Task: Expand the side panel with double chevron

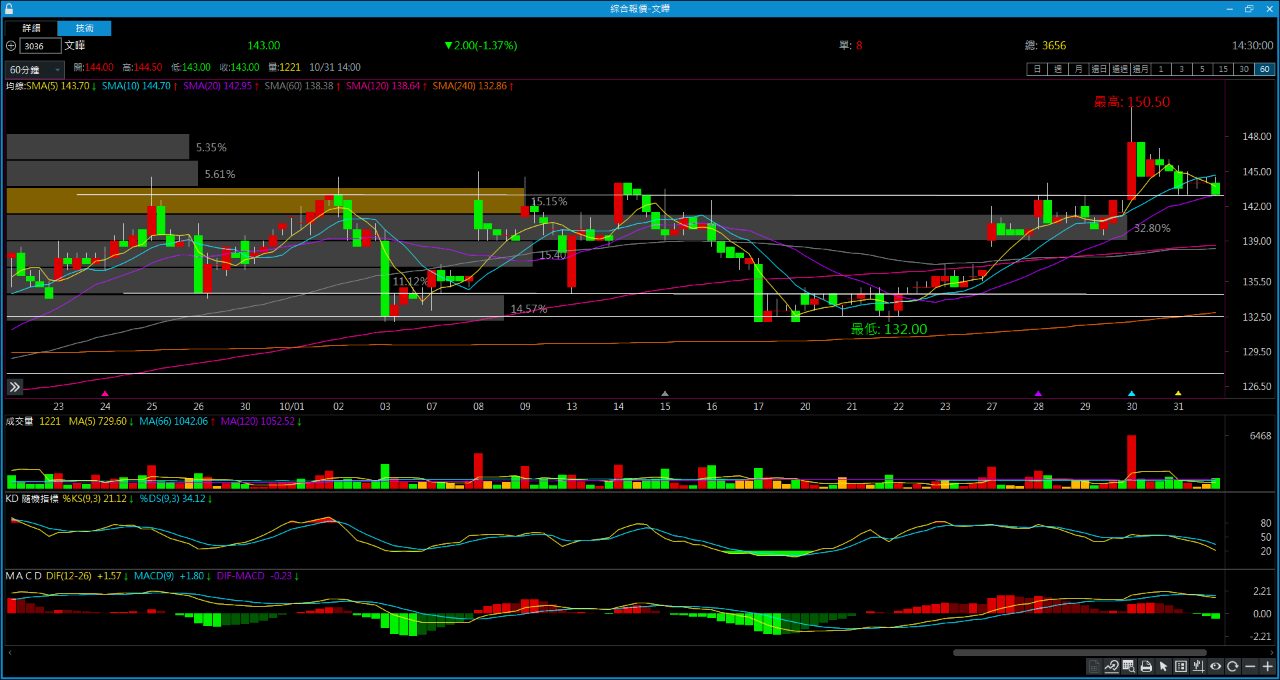Action: point(15,387)
